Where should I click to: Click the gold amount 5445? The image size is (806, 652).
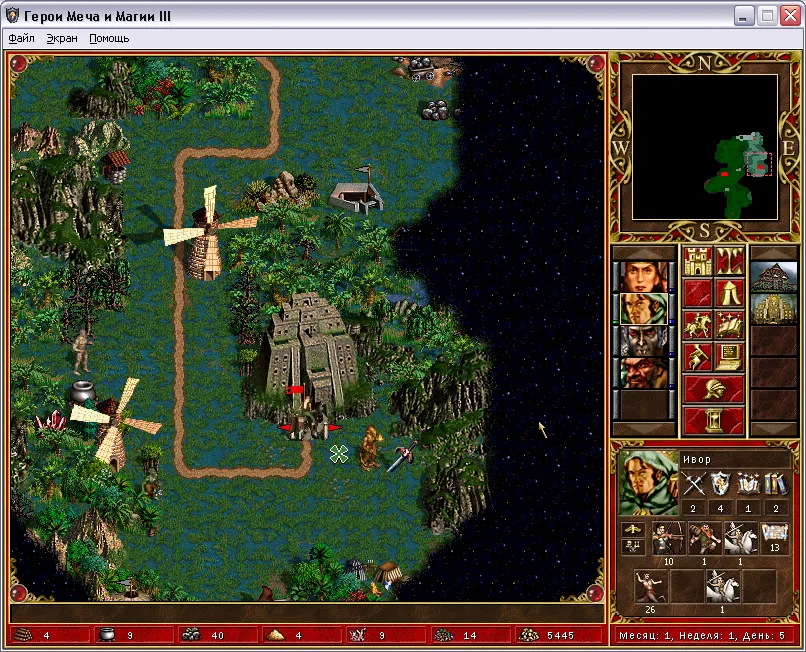click(560, 636)
